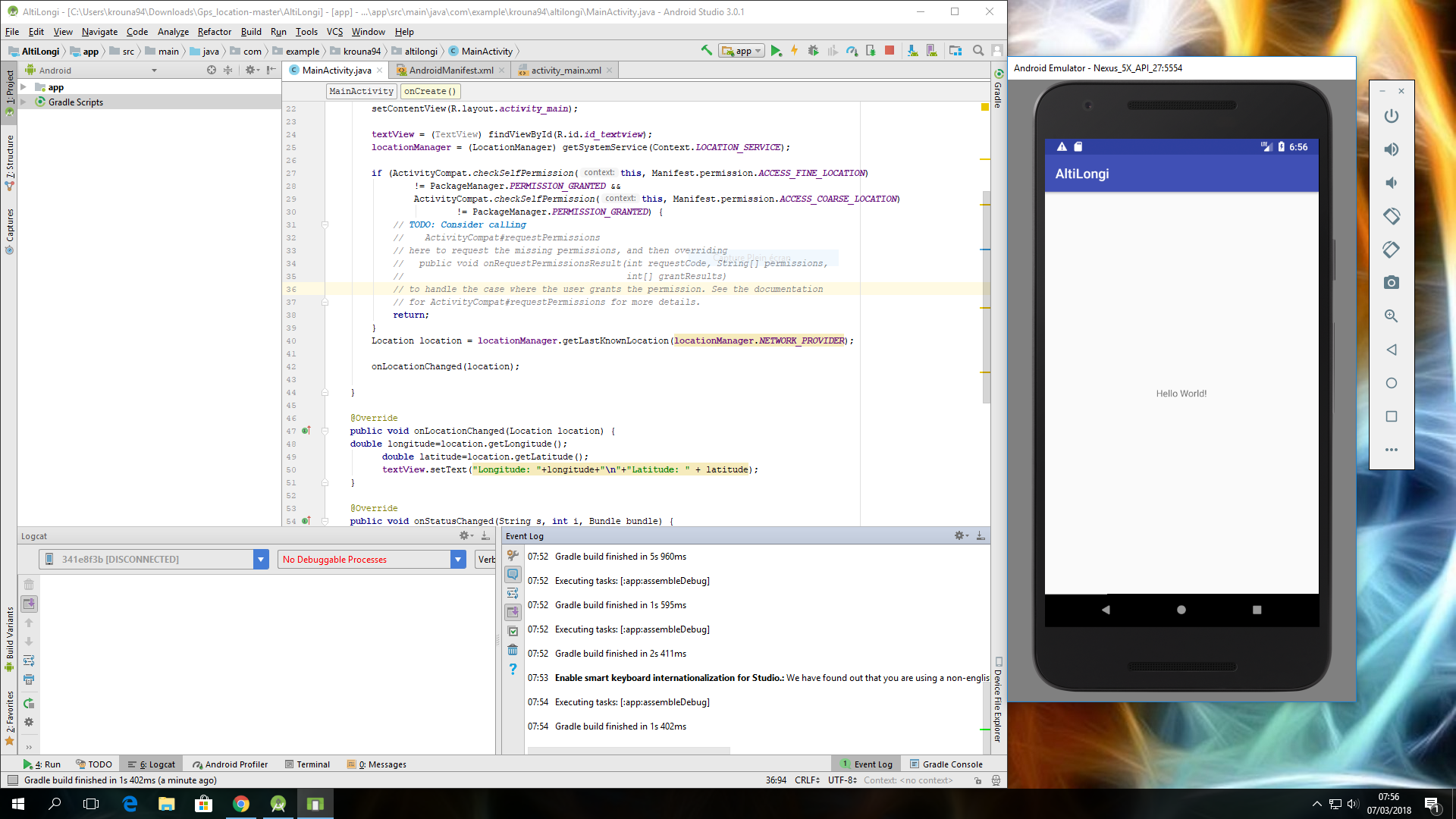Stop the running application
Screen dimensions: 1456x819
(x=889, y=51)
